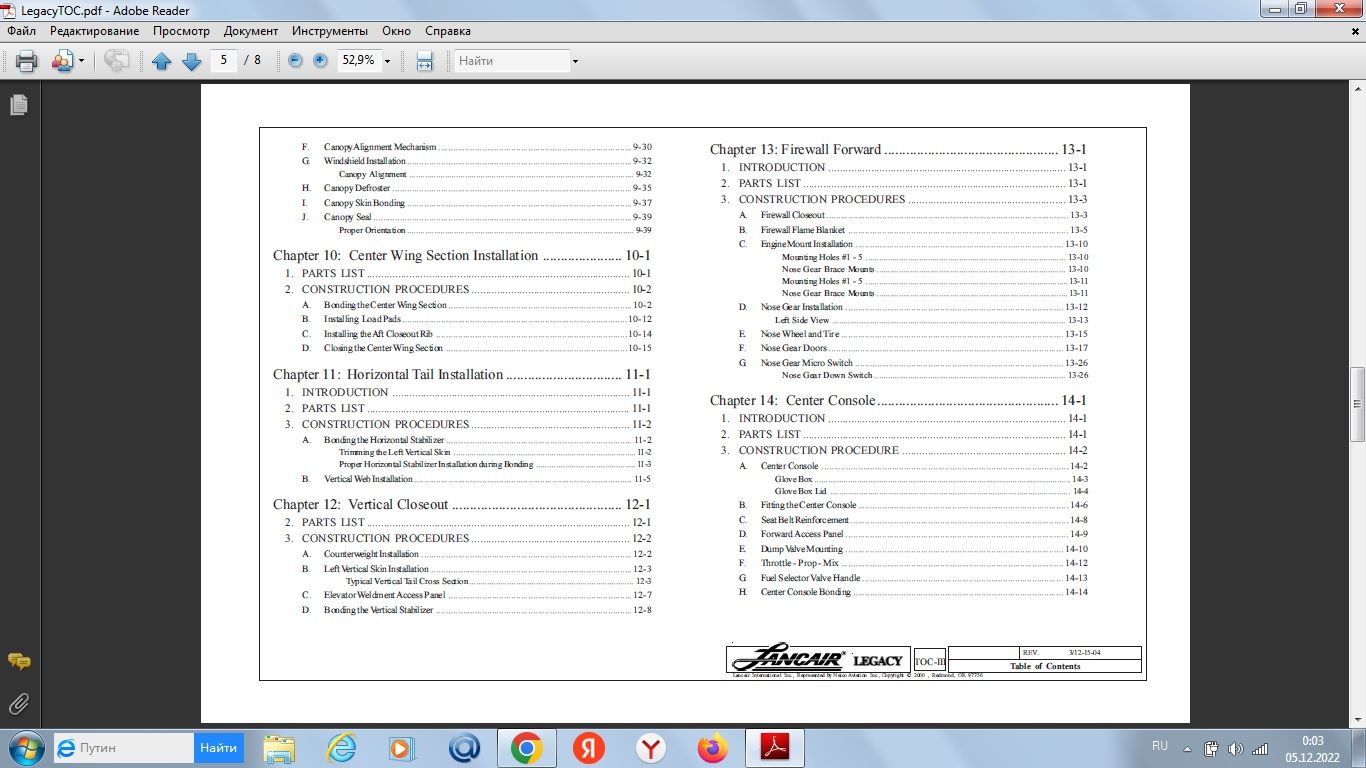Expand the Найти search options dropdown

click(x=575, y=61)
